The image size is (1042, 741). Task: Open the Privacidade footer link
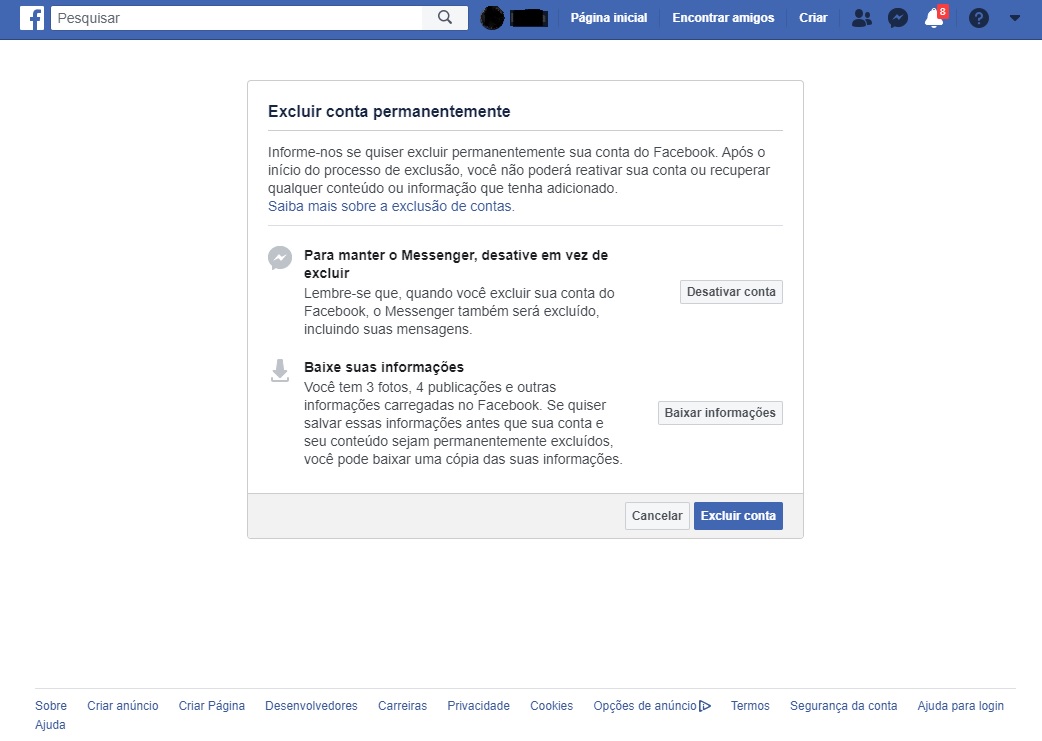point(478,706)
